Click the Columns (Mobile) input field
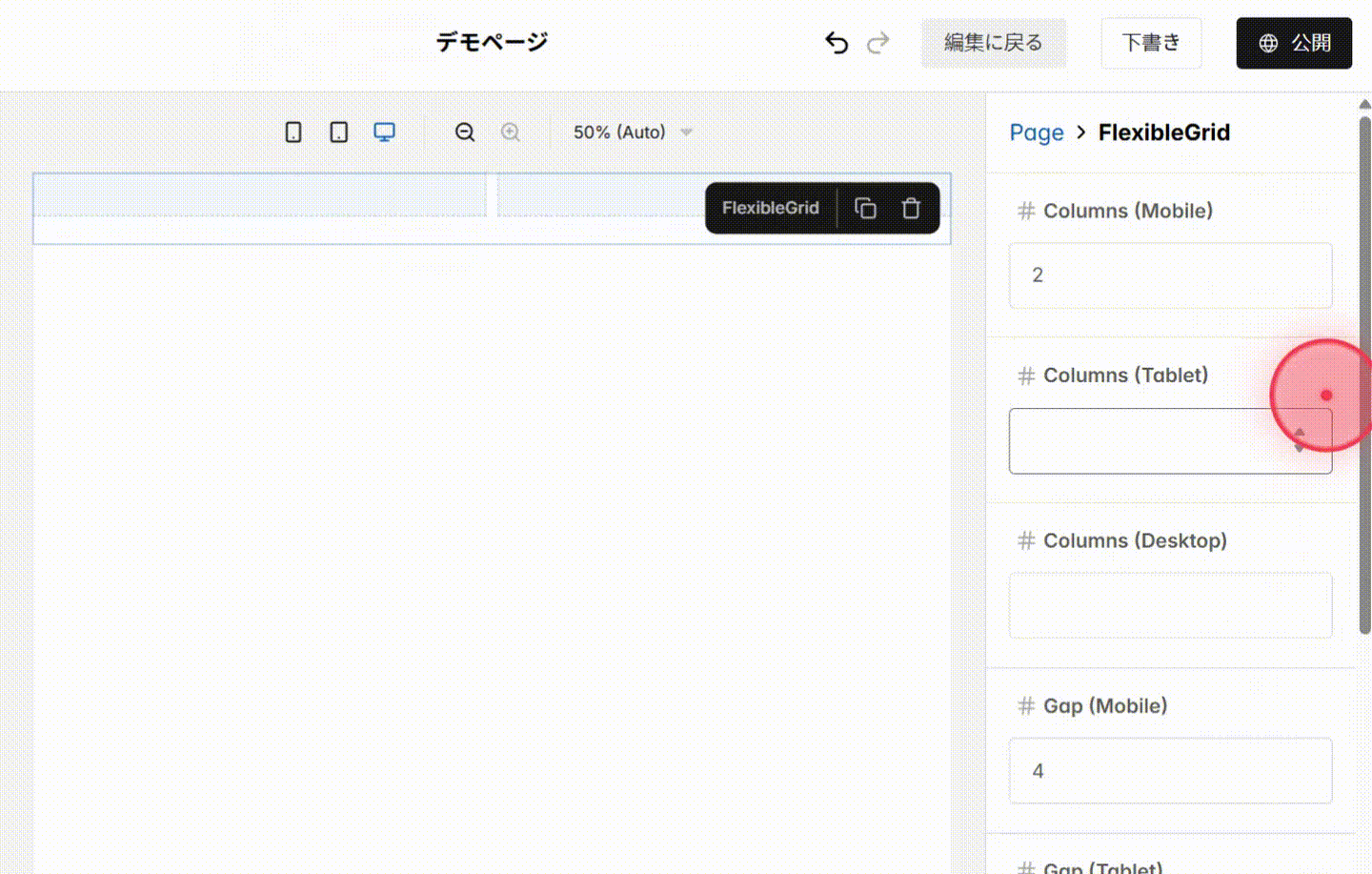The height and width of the screenshot is (874, 1372). click(x=1170, y=275)
